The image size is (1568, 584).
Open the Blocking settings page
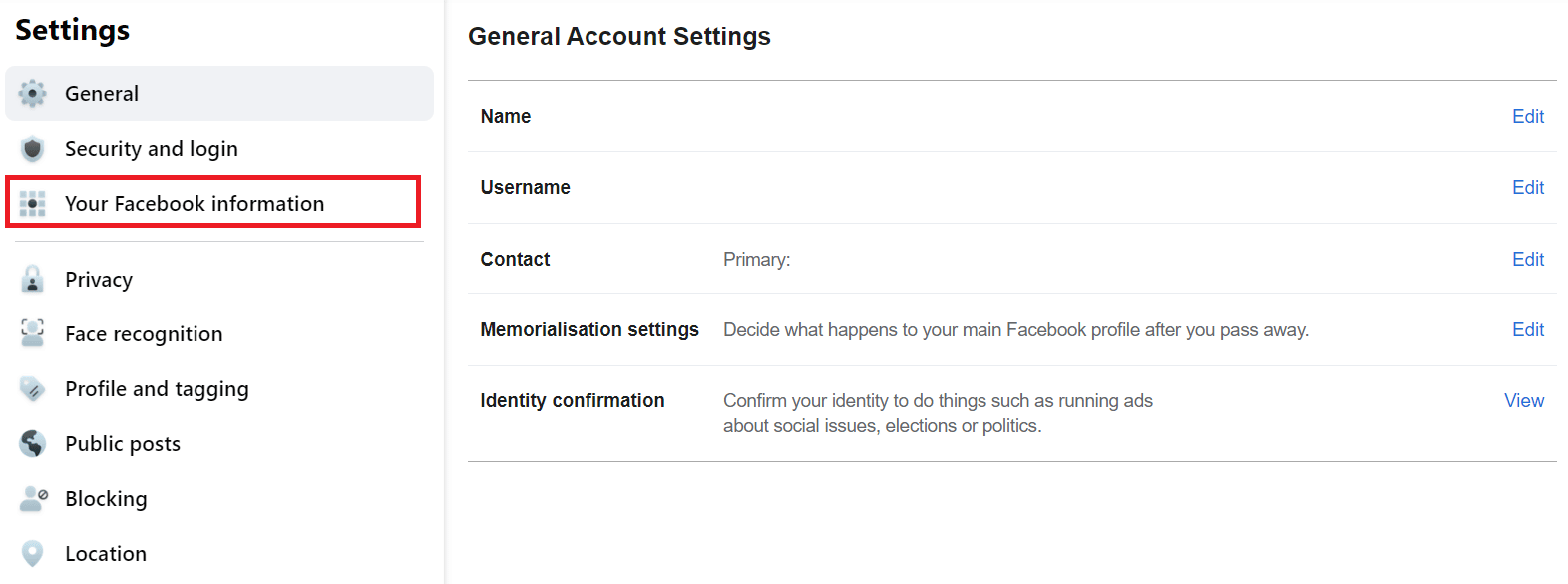(106, 498)
